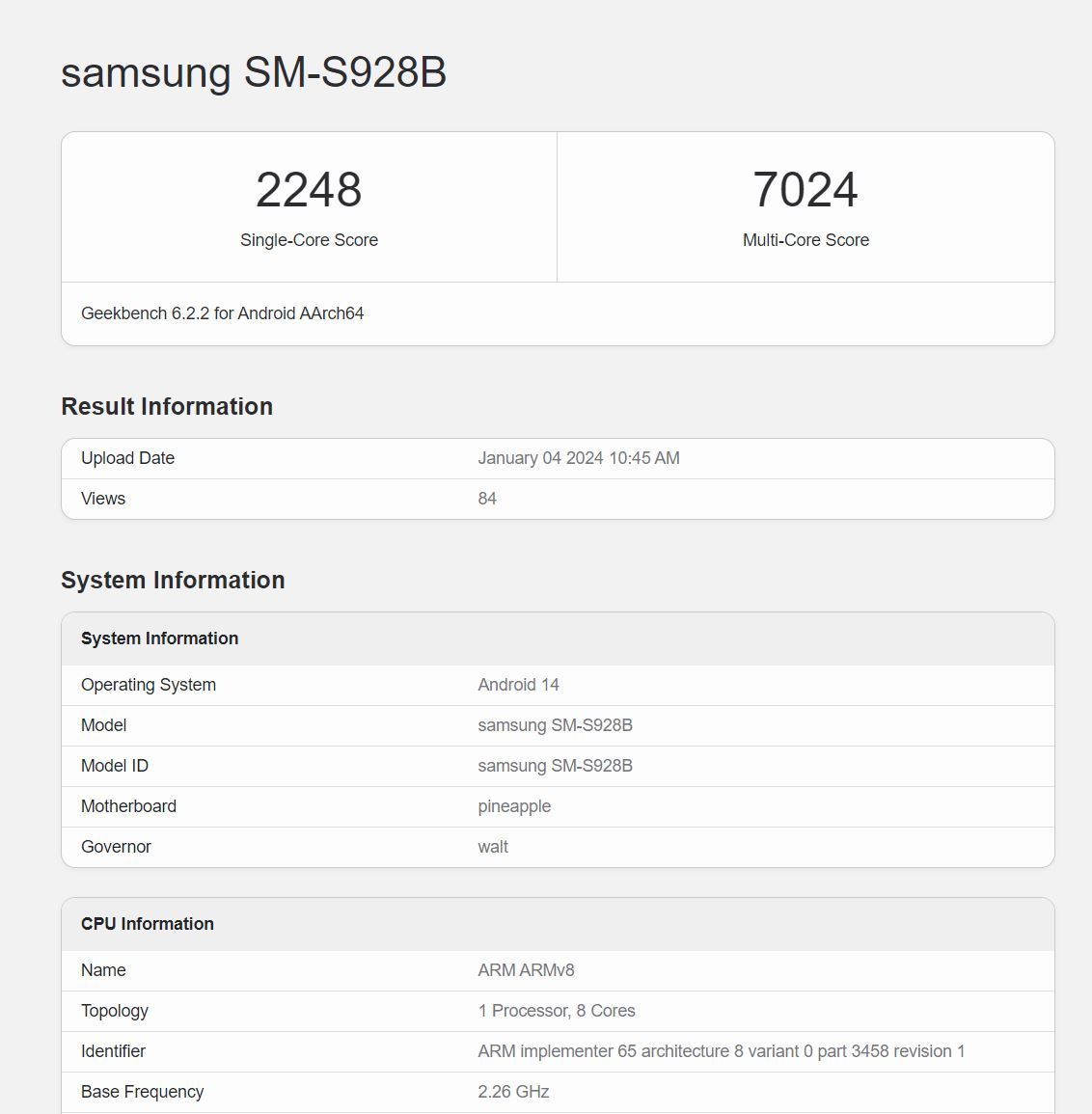Click the 'Upload Date' row label
This screenshot has width=1092, height=1114.
128,458
